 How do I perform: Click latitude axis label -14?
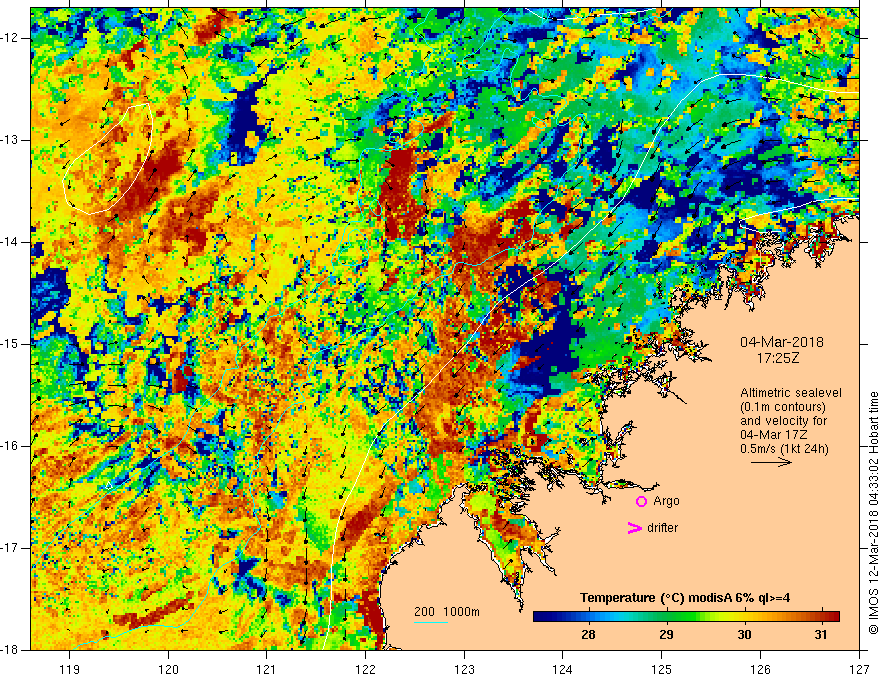click(10, 242)
